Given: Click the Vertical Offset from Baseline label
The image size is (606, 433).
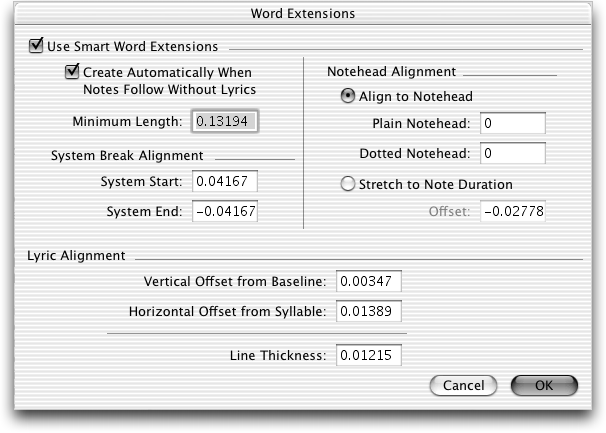Looking at the screenshot, I should coord(235,281).
